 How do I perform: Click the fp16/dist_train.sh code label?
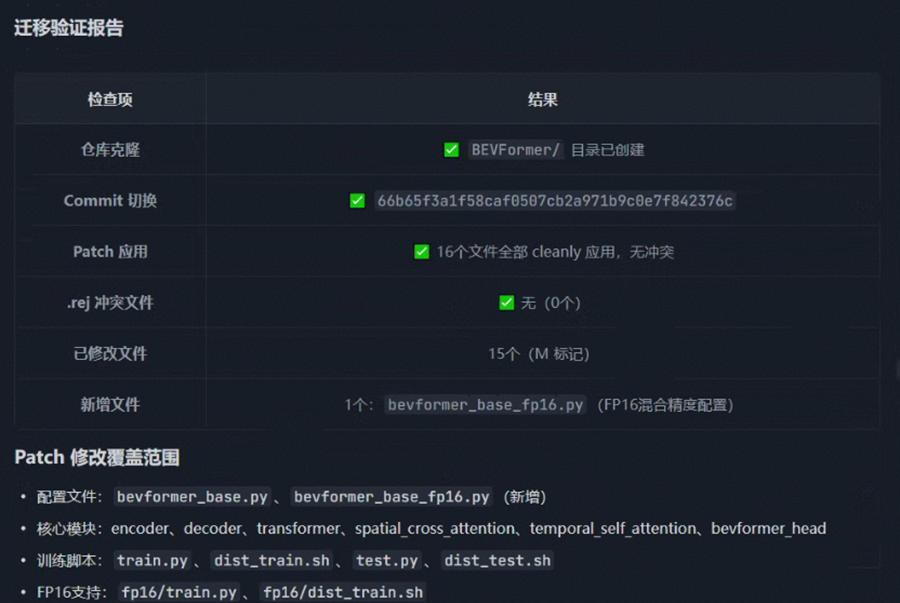pyautogui.click(x=343, y=592)
